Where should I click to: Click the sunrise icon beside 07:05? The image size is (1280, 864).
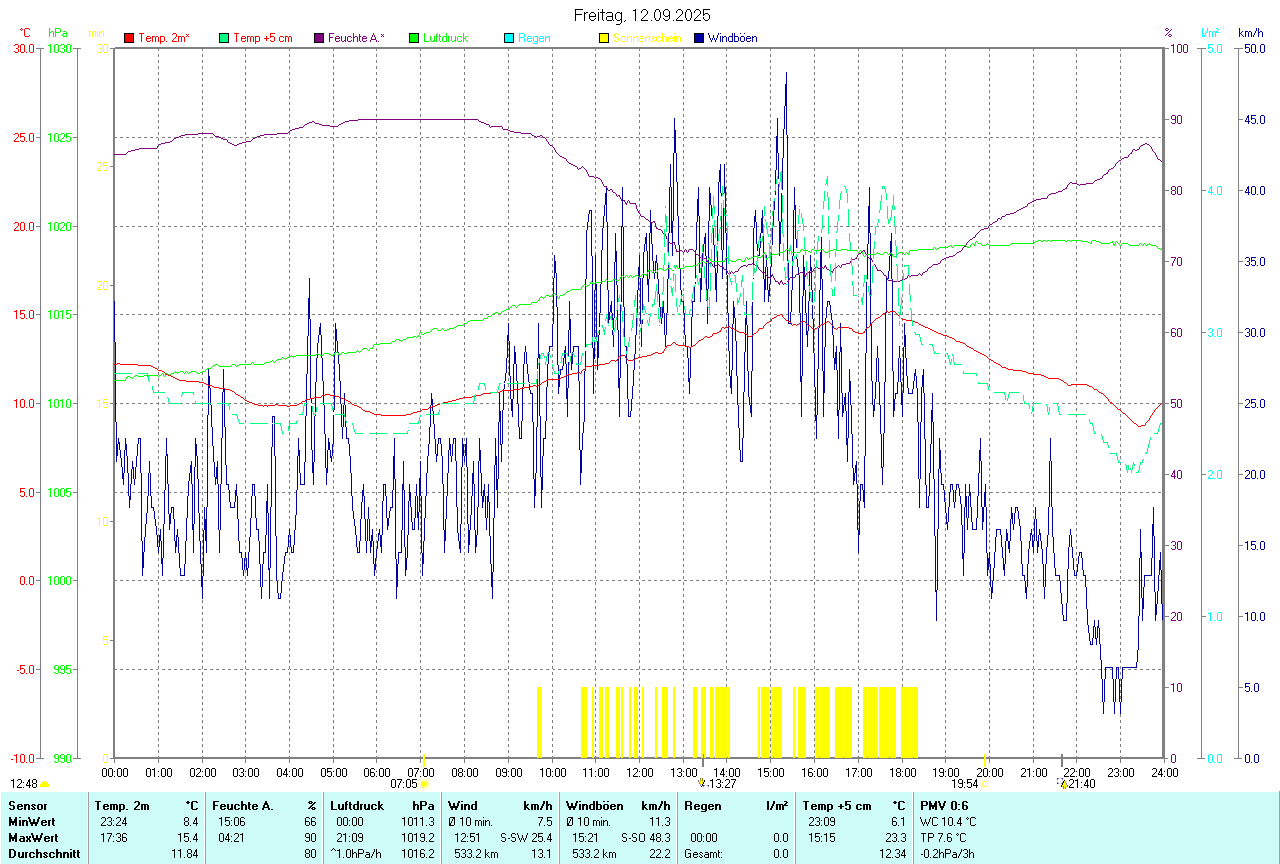tap(424, 784)
